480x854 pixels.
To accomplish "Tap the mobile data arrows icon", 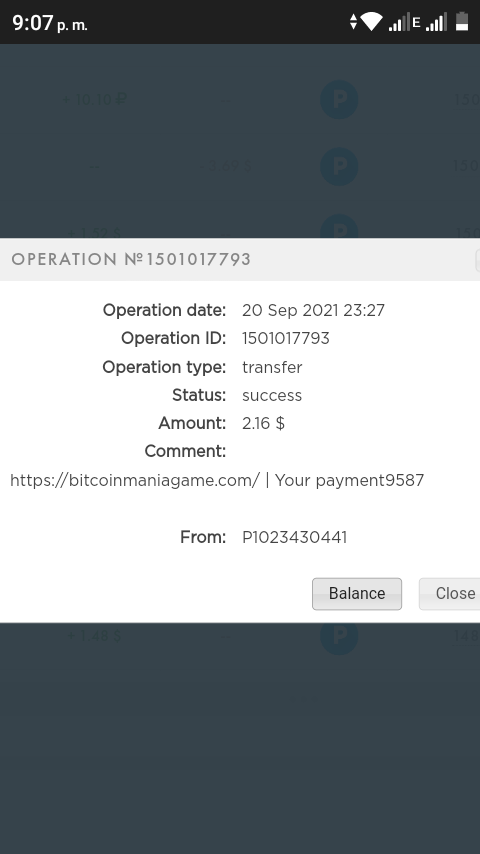I will (x=353, y=22).
